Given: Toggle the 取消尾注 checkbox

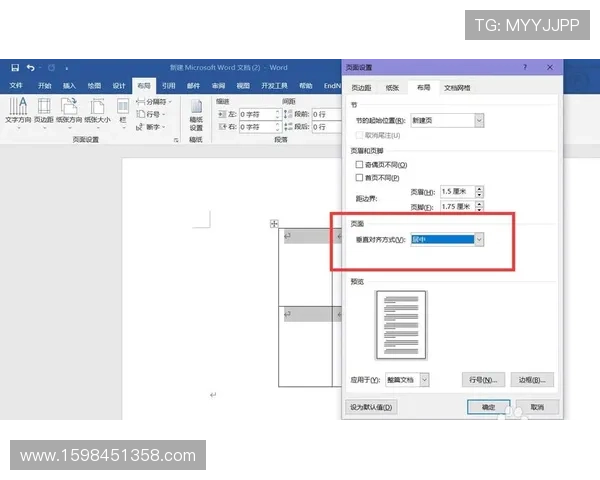Looking at the screenshot, I should 359,135.
